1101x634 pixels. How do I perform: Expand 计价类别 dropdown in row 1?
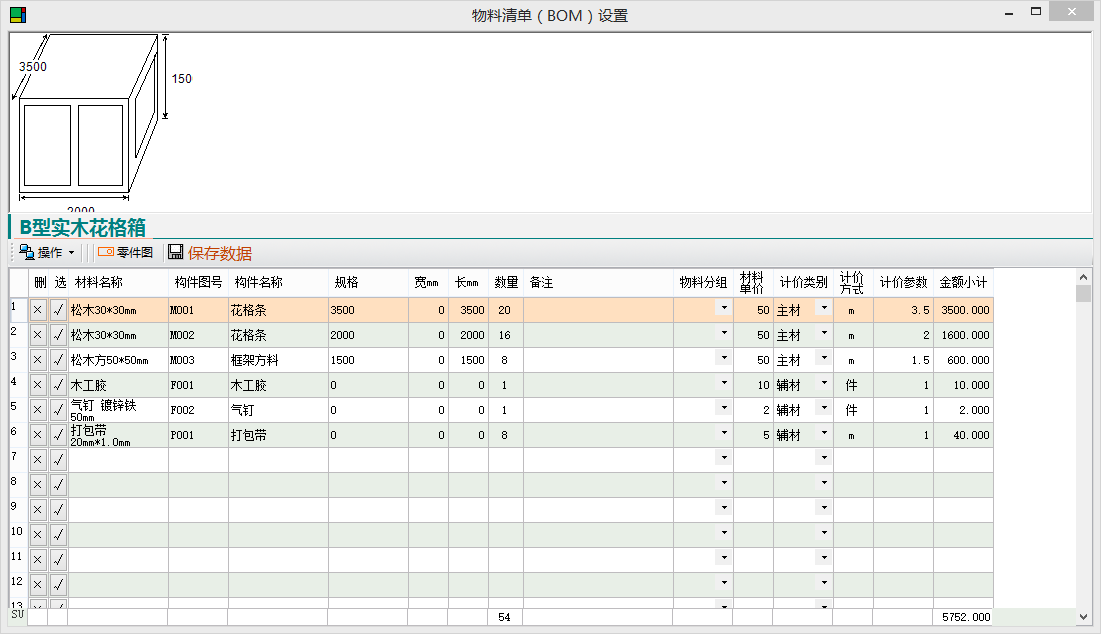click(824, 309)
